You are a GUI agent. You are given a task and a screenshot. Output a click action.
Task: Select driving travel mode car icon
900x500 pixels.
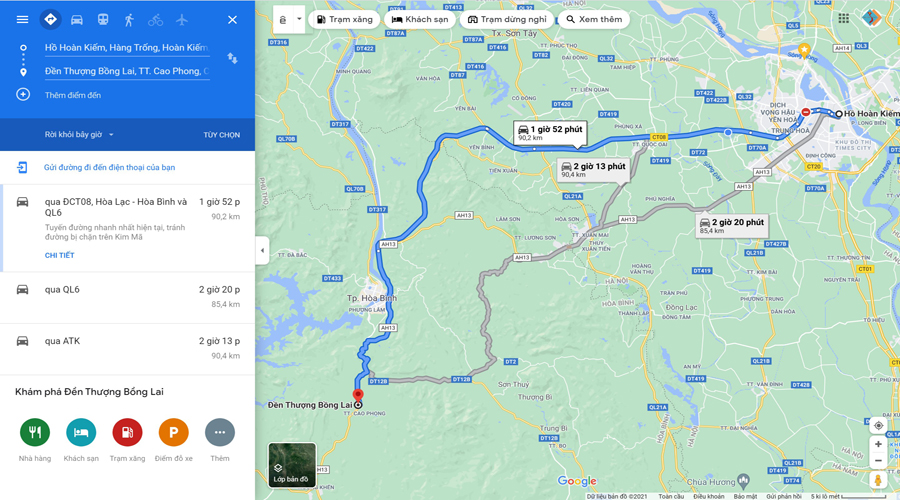pyautogui.click(x=76, y=20)
